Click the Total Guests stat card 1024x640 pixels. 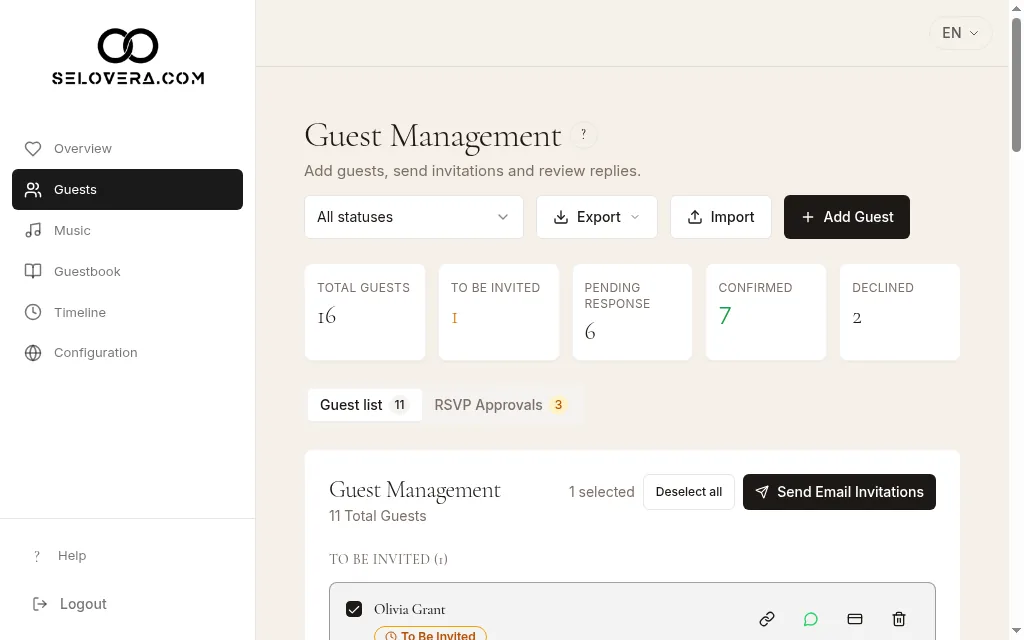[364, 312]
